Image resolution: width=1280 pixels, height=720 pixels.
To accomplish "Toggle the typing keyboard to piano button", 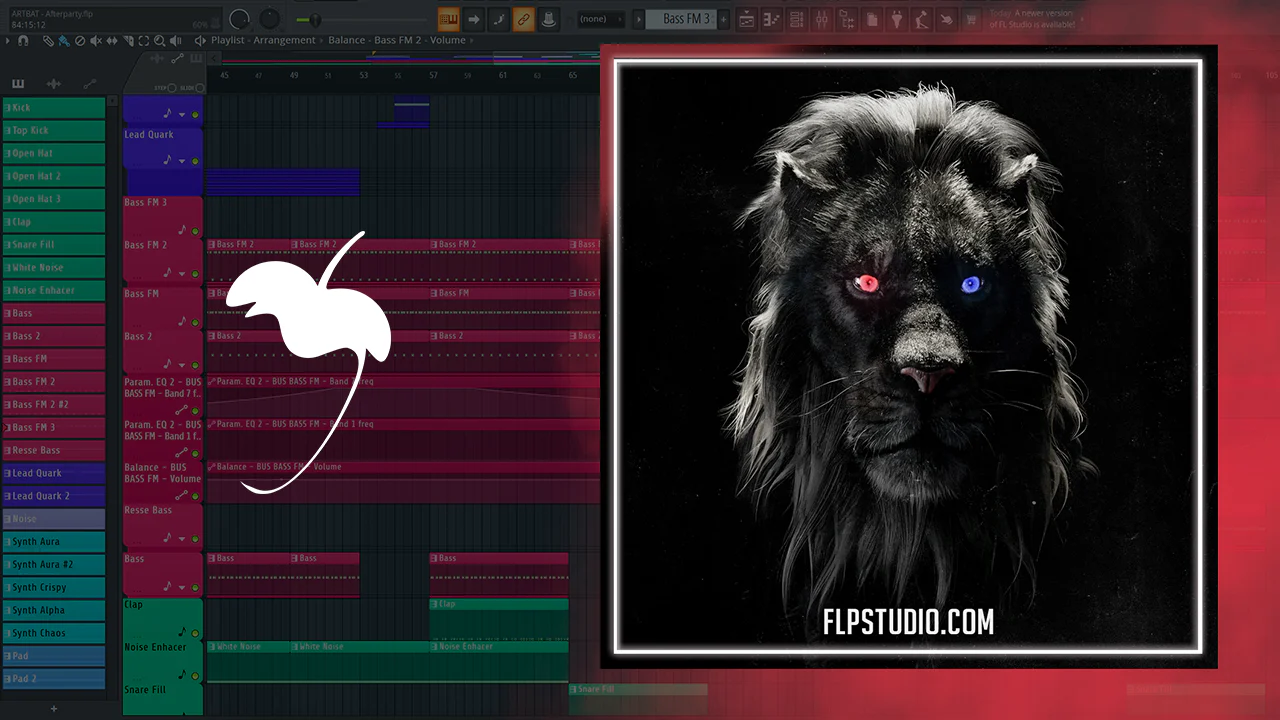I will (449, 19).
